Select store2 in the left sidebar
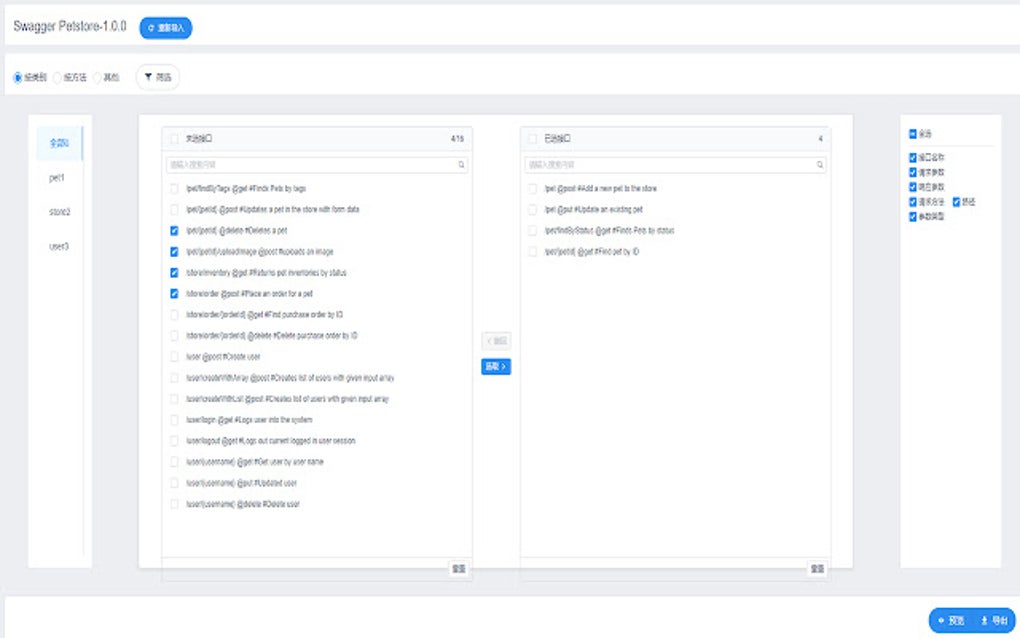 coord(58,211)
